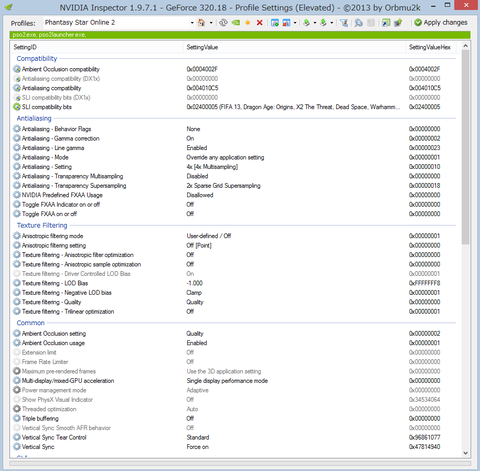Click hex value 0x96861077 for Vertical Sync Tear Control
480x471 pixels.
(x=424, y=437)
